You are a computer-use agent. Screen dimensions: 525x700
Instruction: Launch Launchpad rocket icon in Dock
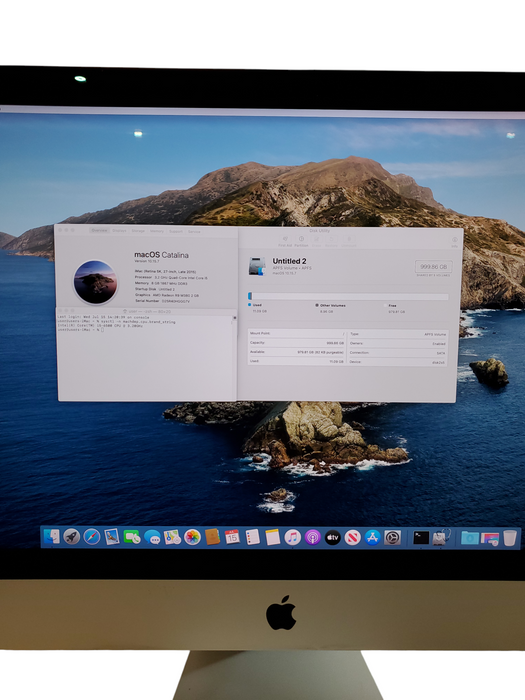pos(71,537)
